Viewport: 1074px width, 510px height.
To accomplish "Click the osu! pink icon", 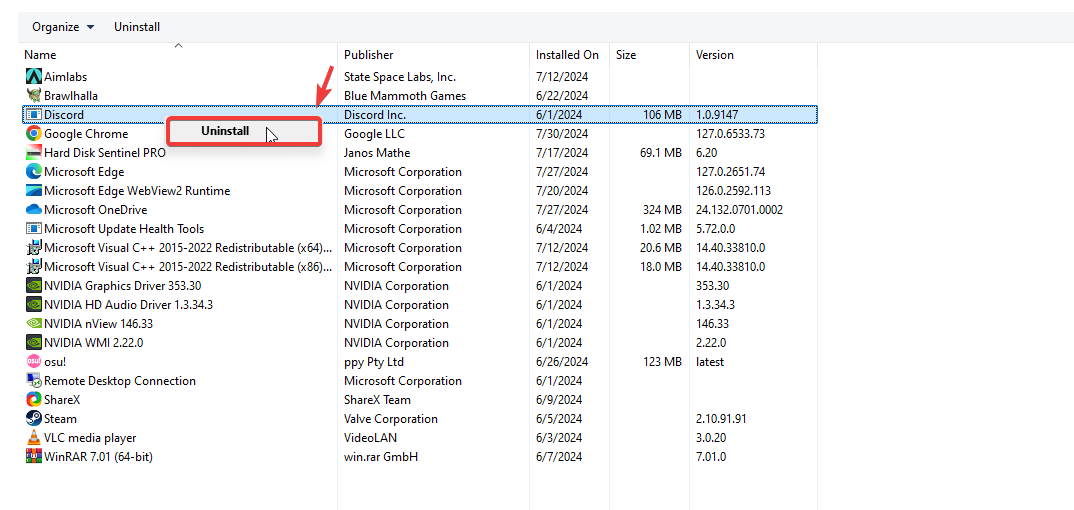I will pos(34,362).
